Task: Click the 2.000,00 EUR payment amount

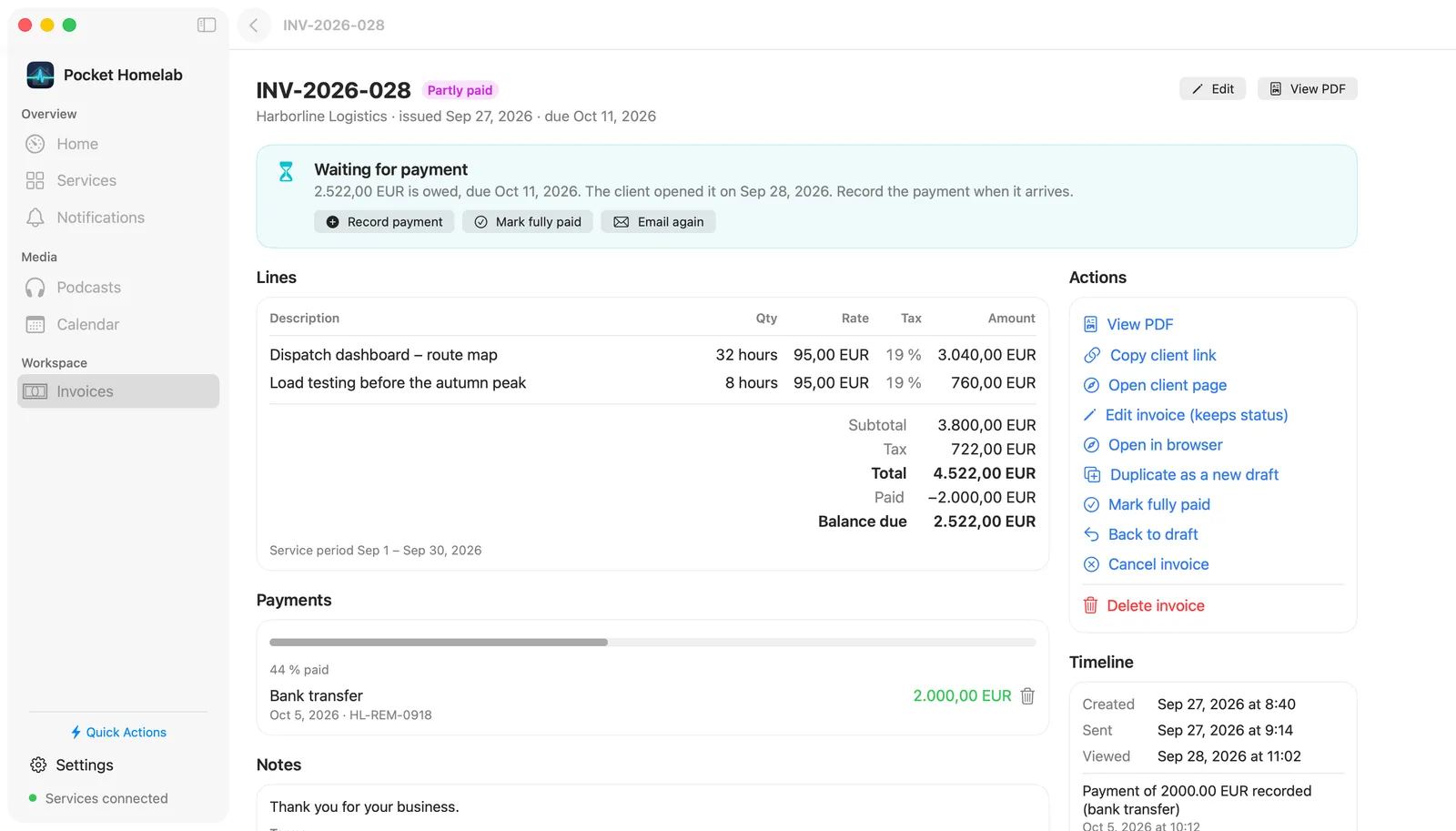Action: pos(962,695)
